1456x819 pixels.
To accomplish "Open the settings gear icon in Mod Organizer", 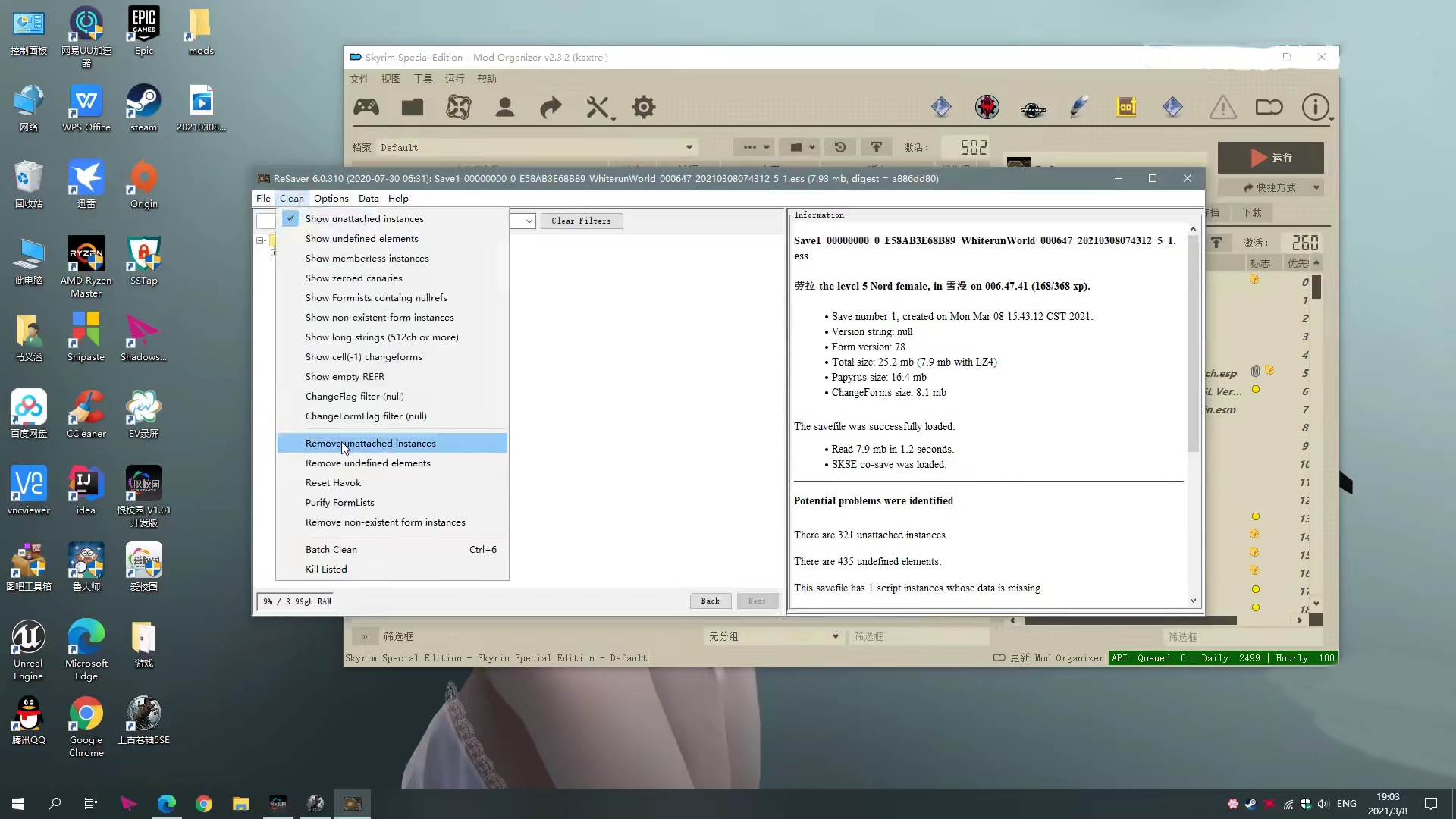I will click(x=643, y=107).
